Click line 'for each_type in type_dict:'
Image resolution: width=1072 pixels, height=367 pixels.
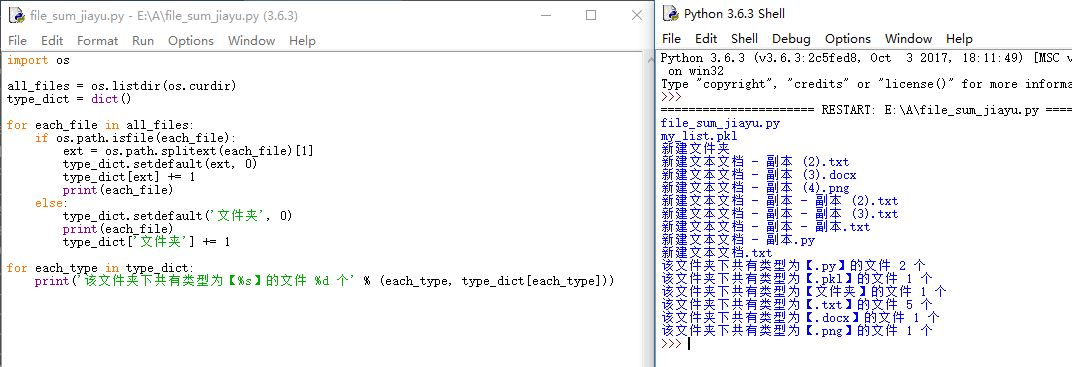click(100, 268)
